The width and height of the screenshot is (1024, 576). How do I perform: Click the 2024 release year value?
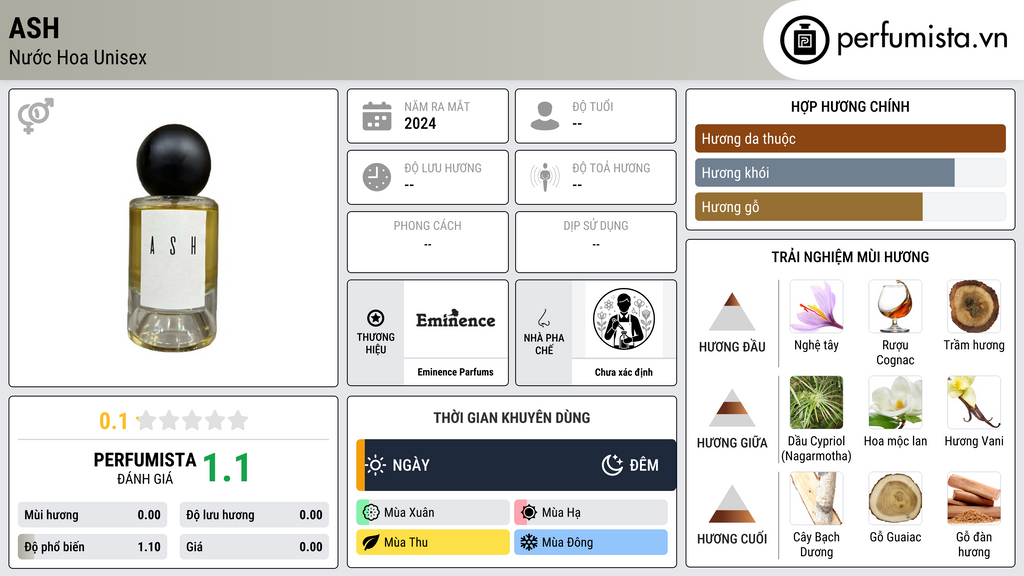coord(420,123)
